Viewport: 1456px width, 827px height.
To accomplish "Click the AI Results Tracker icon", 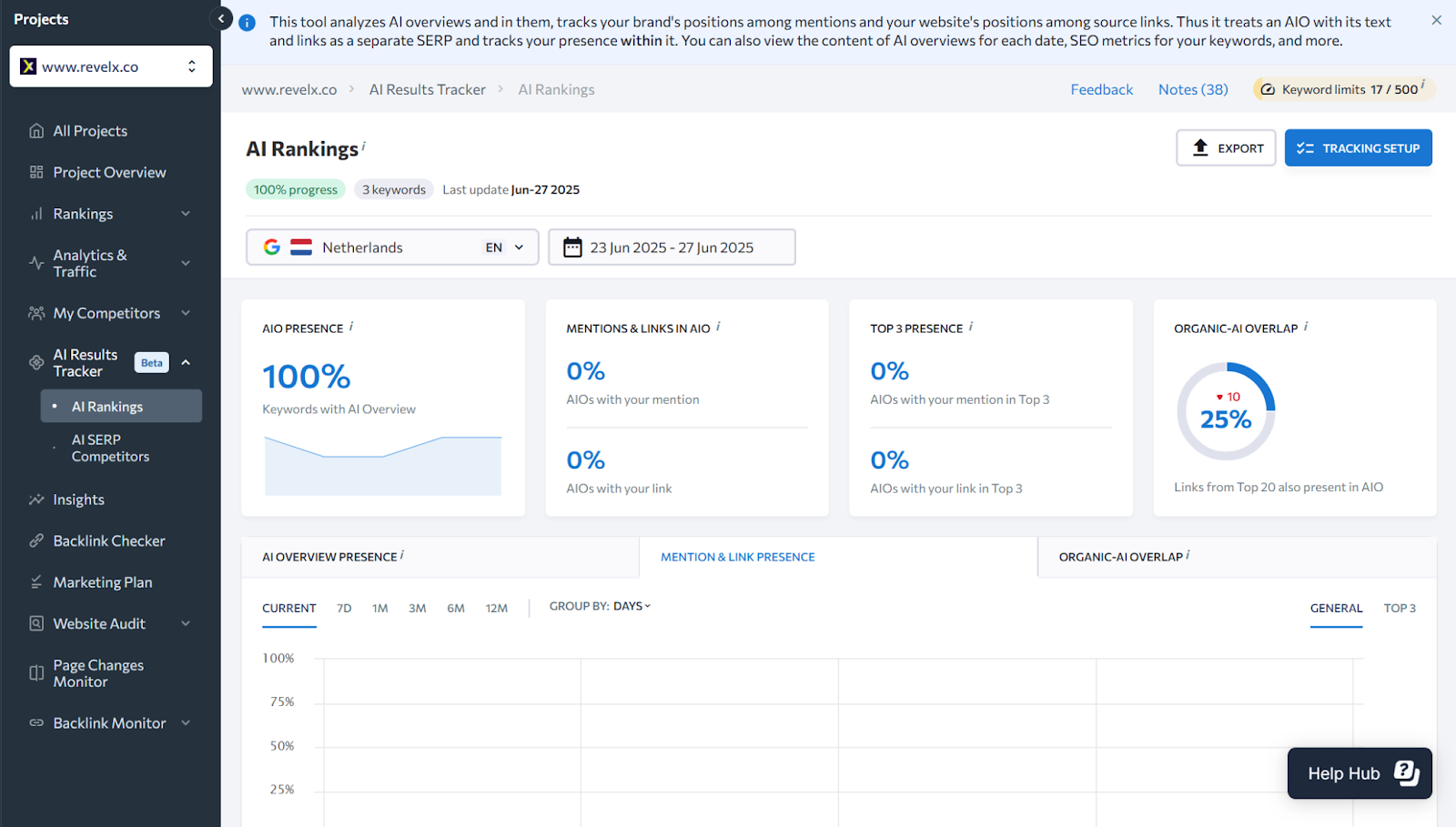I will 36,362.
